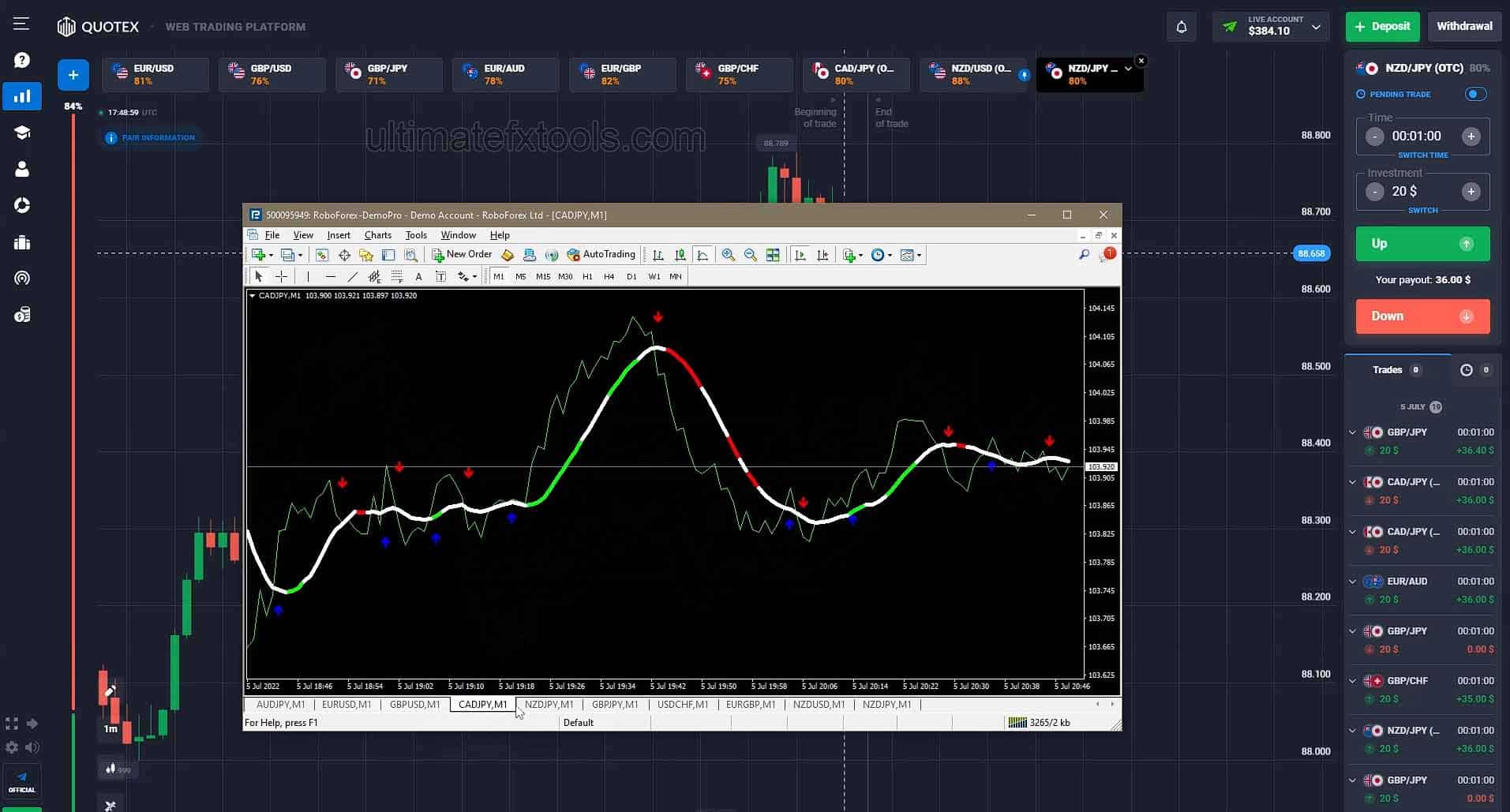Click the zoom out magnifier icon
Viewport: 1510px width, 812px height.
click(x=750, y=255)
